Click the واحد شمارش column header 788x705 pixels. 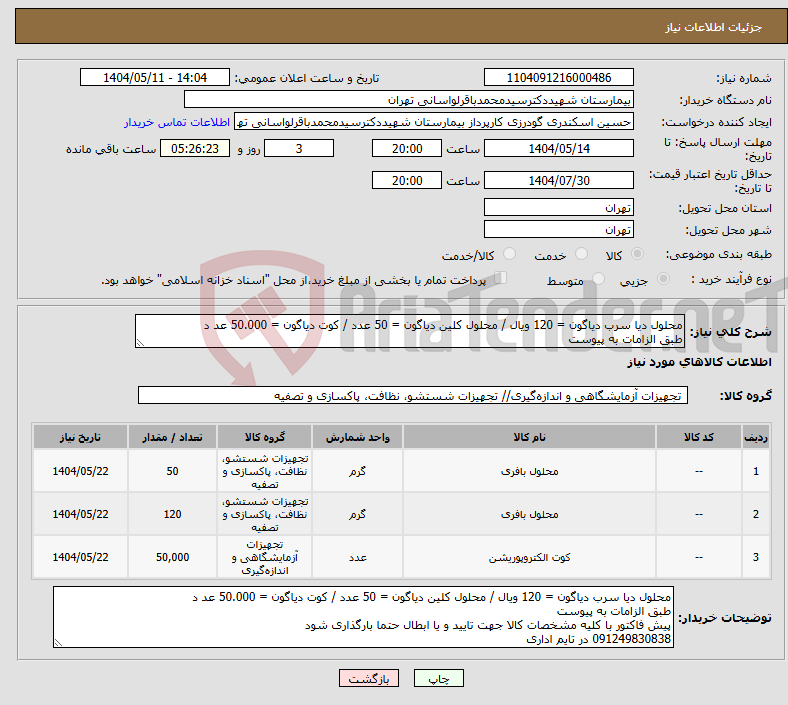click(357, 437)
